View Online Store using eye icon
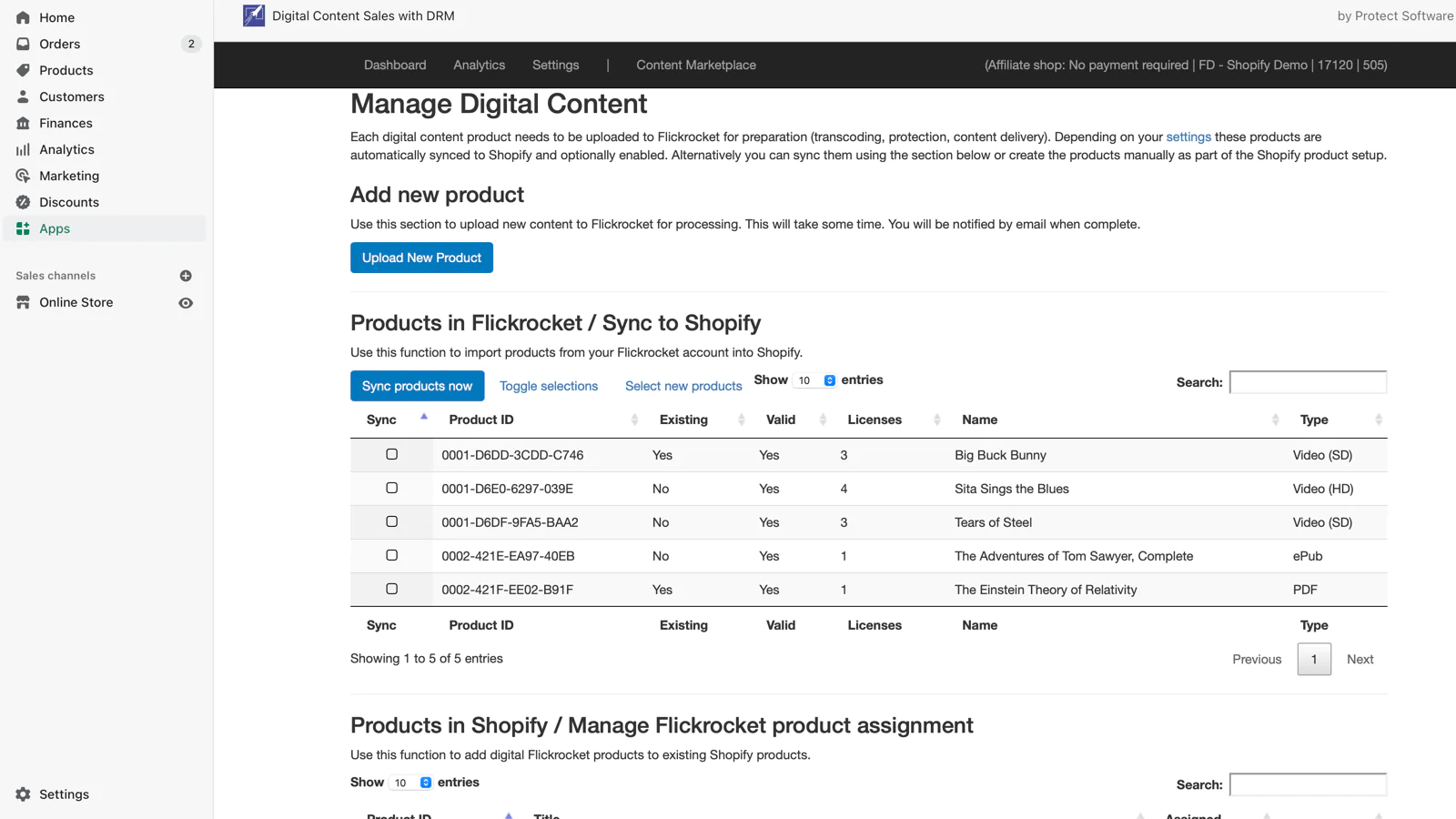Viewport: 1456px width, 819px height. [186, 303]
